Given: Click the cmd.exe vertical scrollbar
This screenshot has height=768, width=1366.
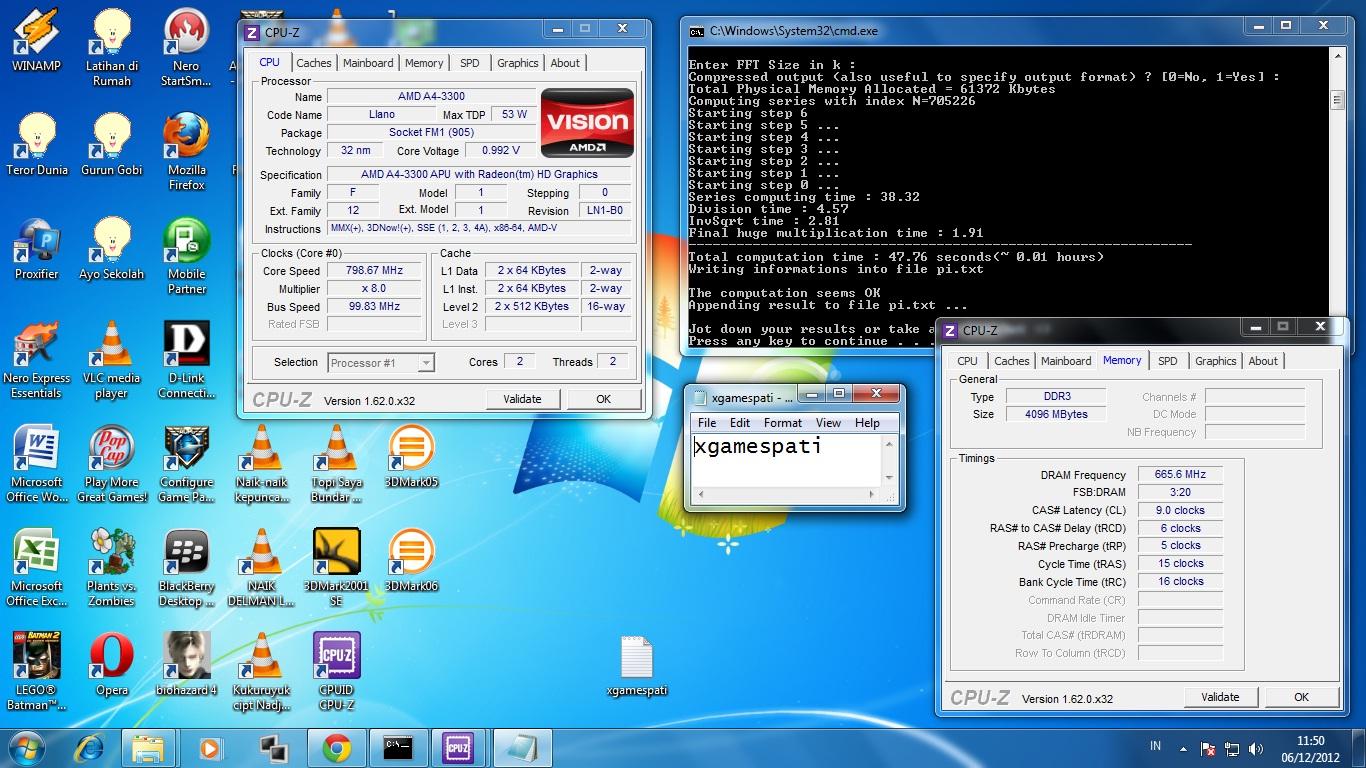Looking at the screenshot, I should click(1337, 199).
